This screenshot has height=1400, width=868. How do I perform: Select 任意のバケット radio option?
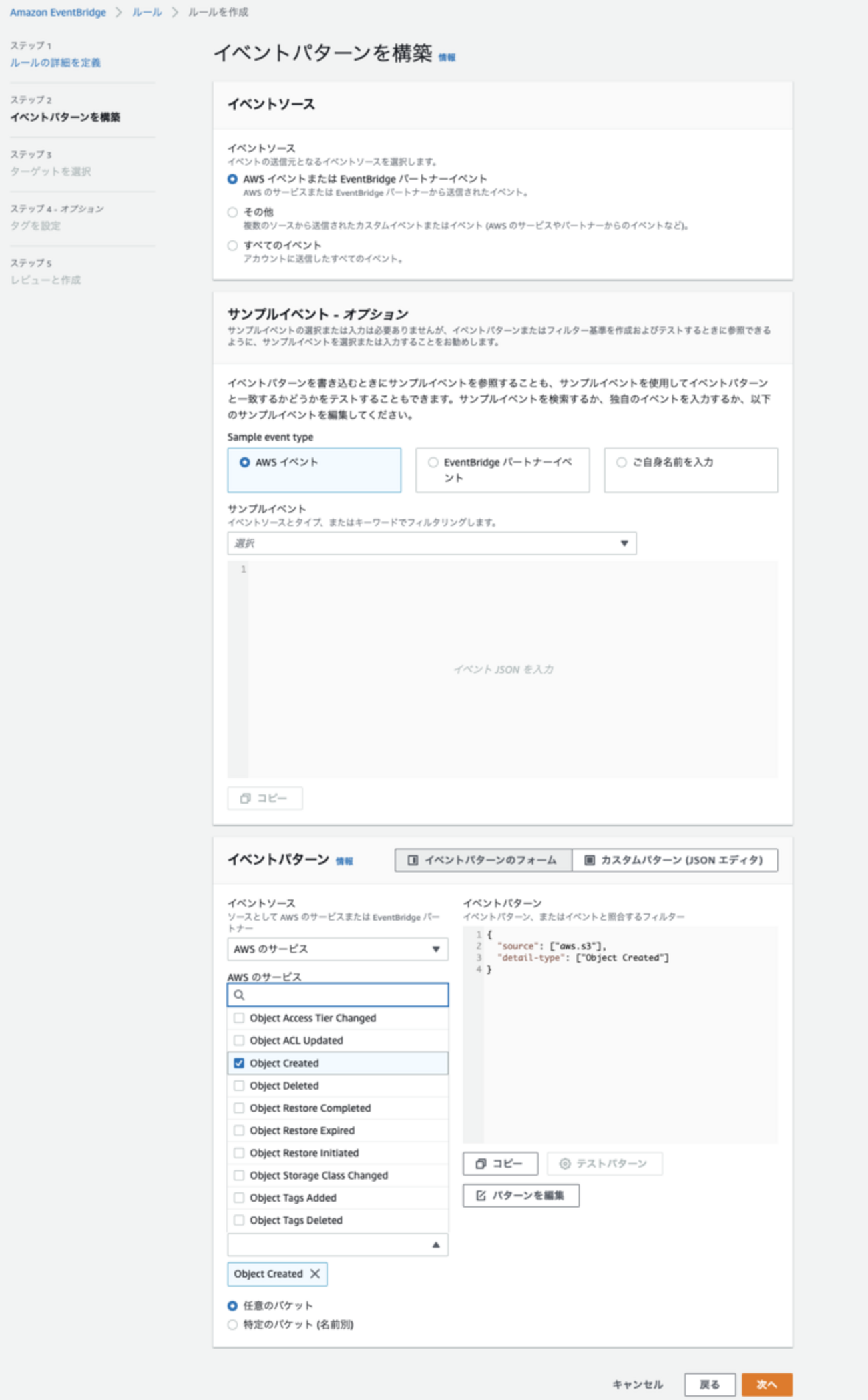pyautogui.click(x=232, y=1305)
